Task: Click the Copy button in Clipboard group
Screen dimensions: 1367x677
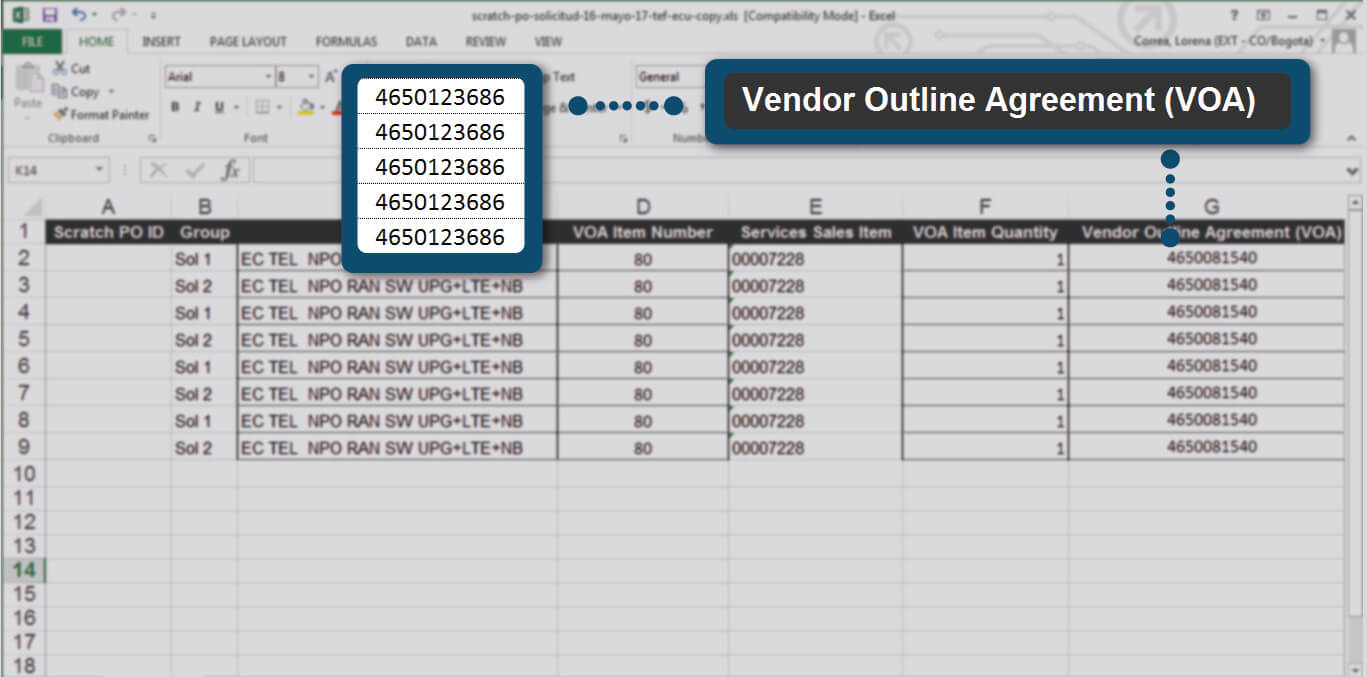Action: tap(78, 91)
